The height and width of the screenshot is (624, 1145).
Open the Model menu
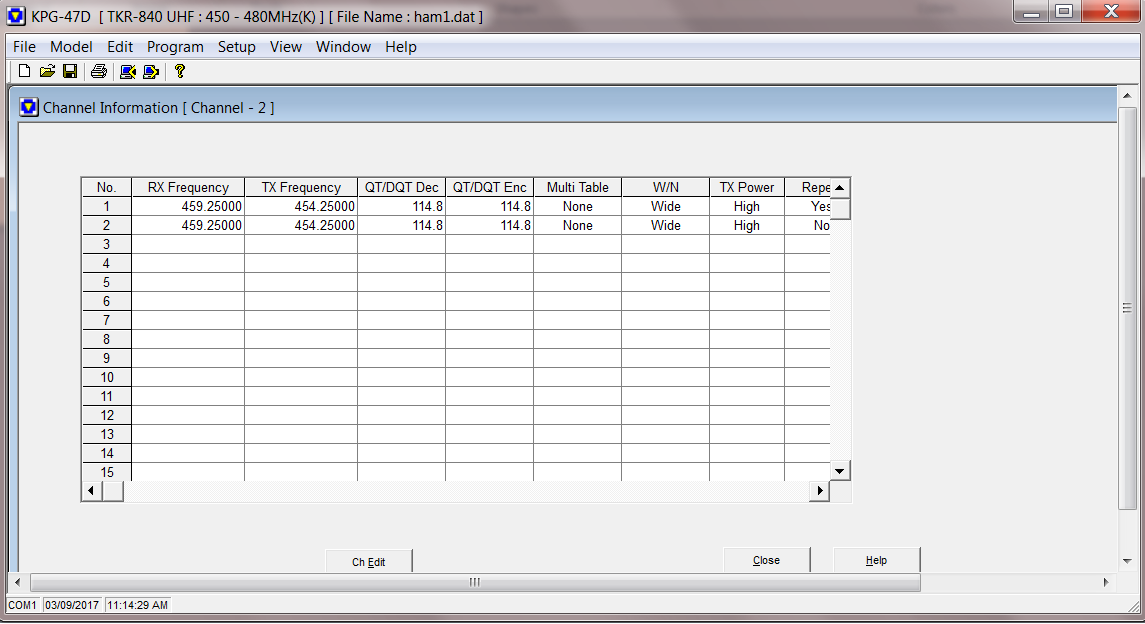pos(71,47)
